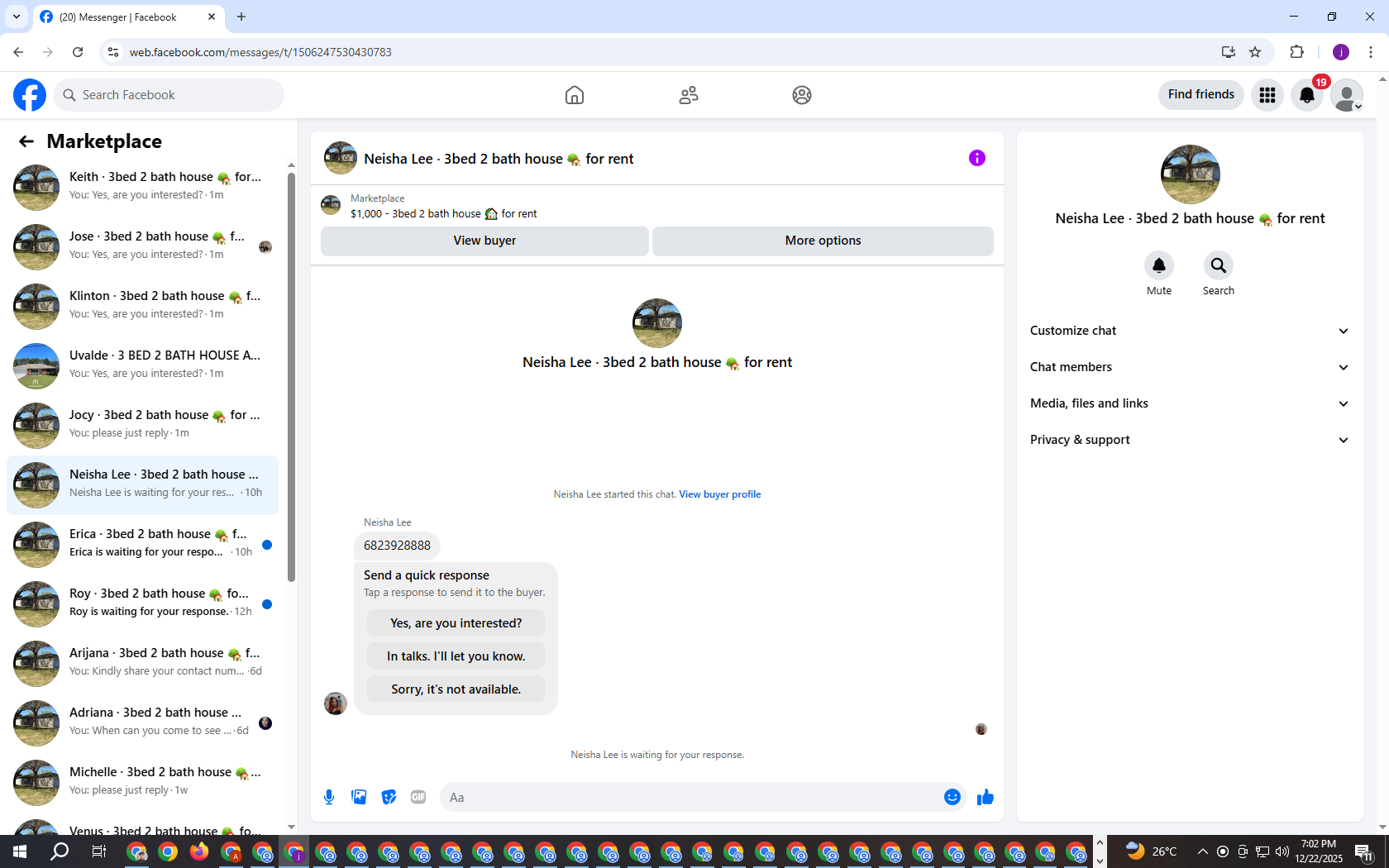This screenshot has width=1389, height=868.
Task: Open the $1,000 Marketplace listing thumbnail
Action: click(x=331, y=205)
